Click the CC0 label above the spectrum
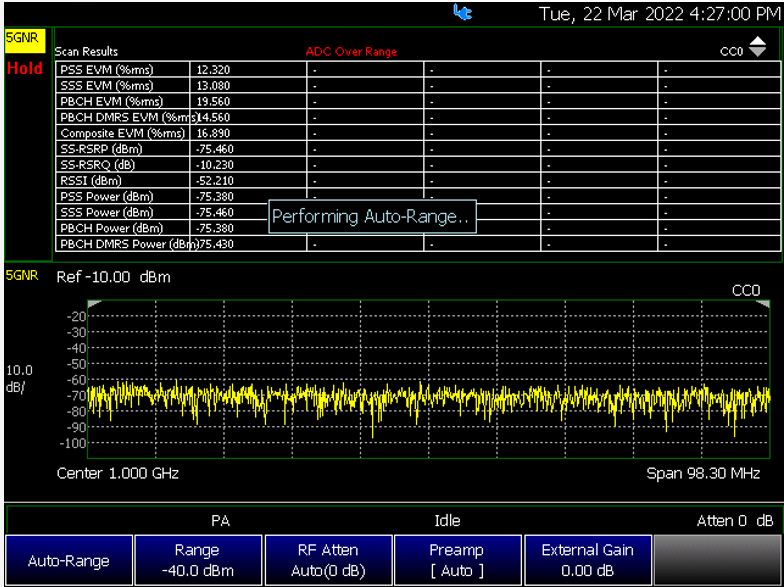The image size is (784, 587). (746, 290)
